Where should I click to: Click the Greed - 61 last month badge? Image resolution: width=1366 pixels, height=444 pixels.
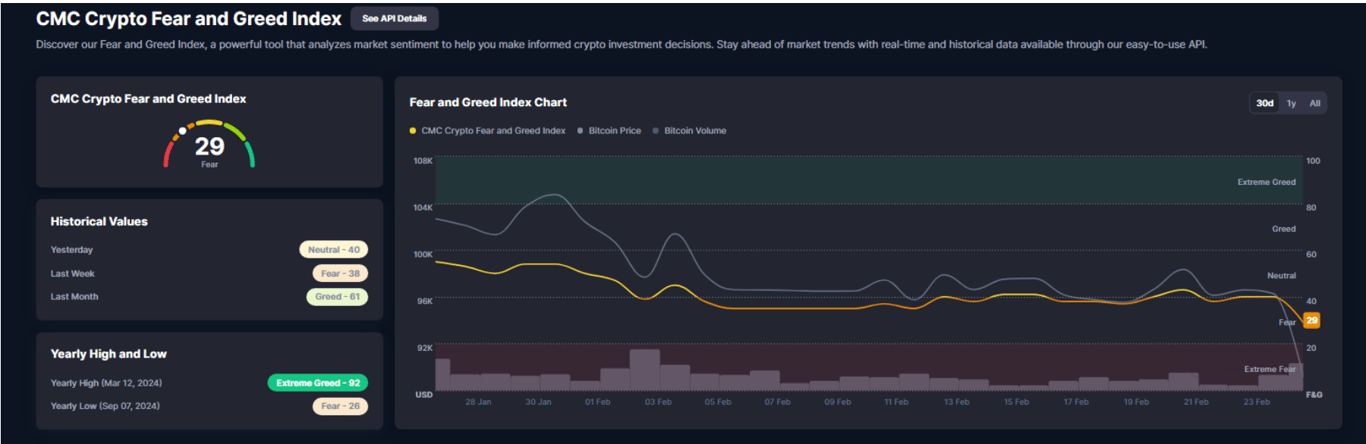click(x=337, y=297)
